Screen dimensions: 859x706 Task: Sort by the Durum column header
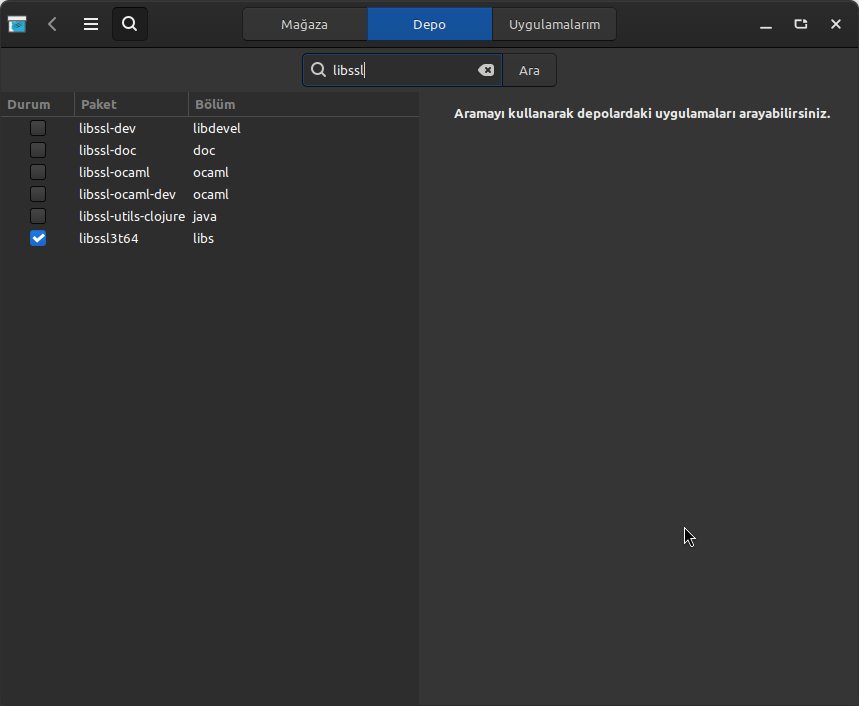[x=29, y=104]
